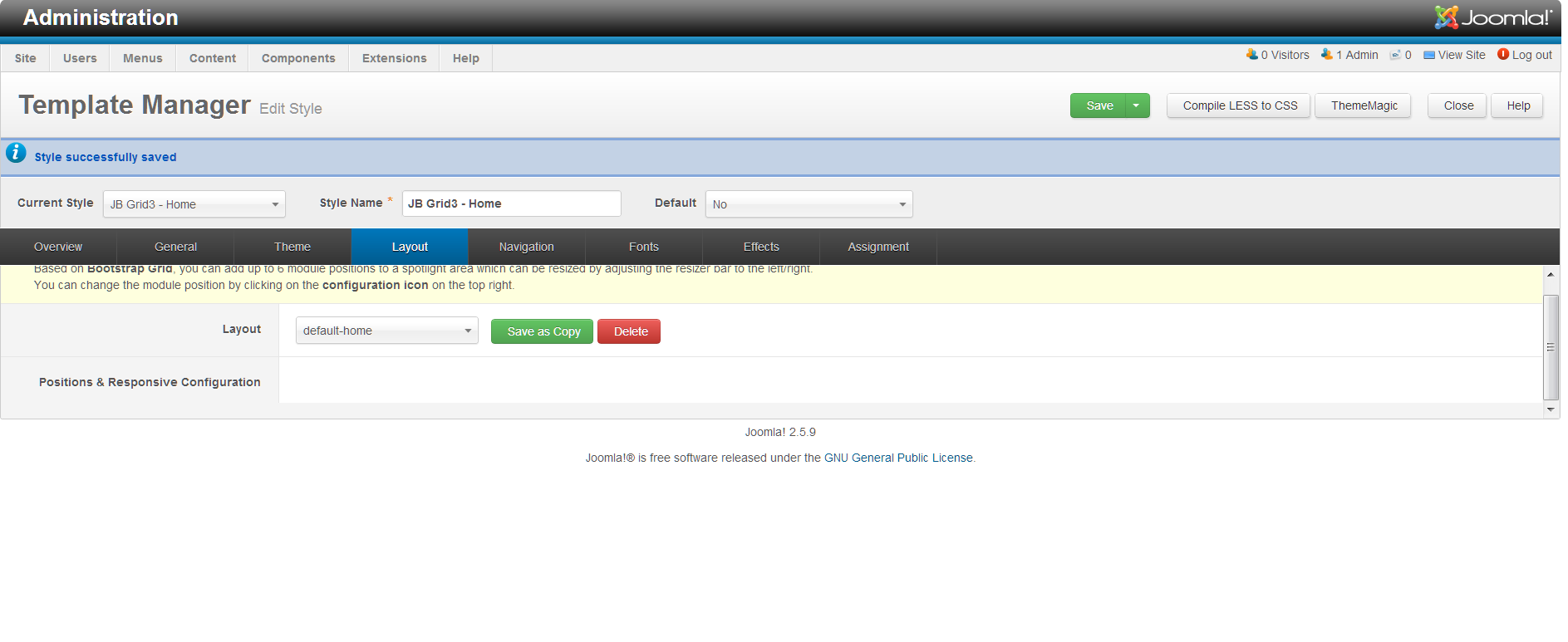Open the Site menu
The width and height of the screenshot is (1568, 642).
point(26,58)
